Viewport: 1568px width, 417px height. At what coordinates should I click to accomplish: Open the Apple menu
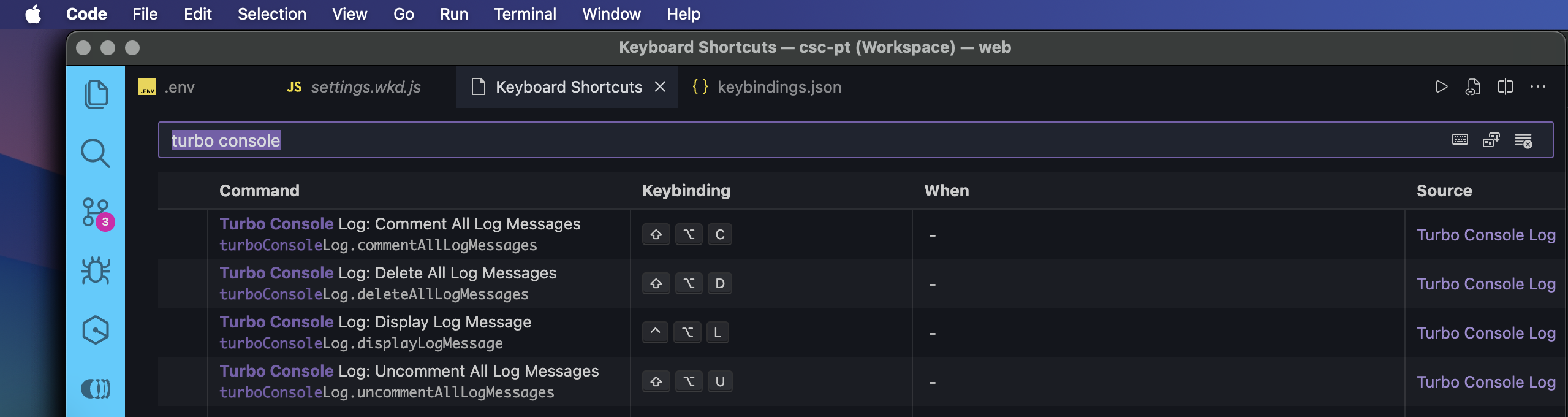point(33,14)
